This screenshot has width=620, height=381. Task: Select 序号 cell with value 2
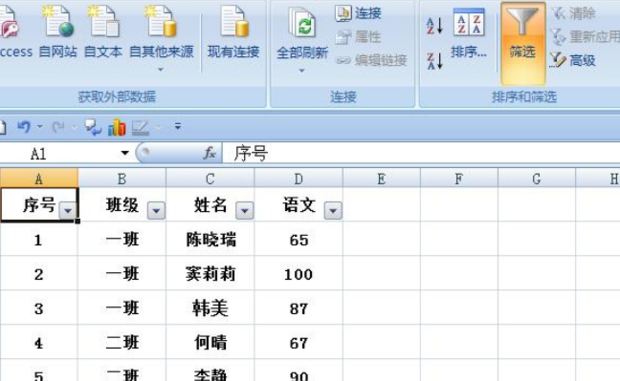tap(39, 273)
